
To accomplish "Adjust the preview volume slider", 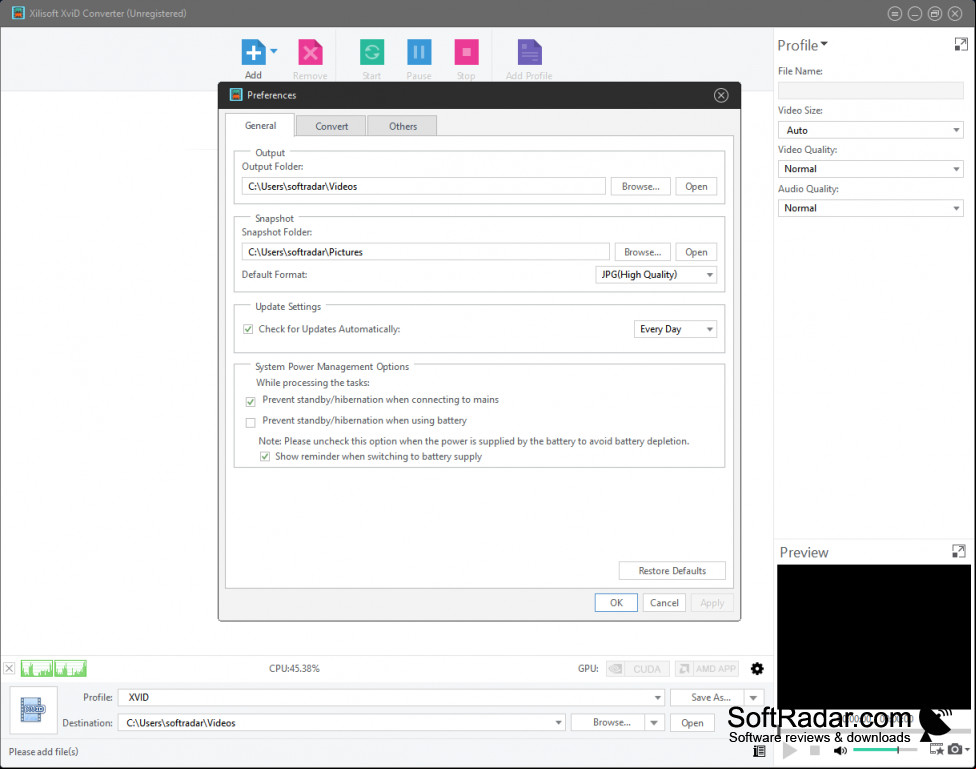I will [x=884, y=750].
